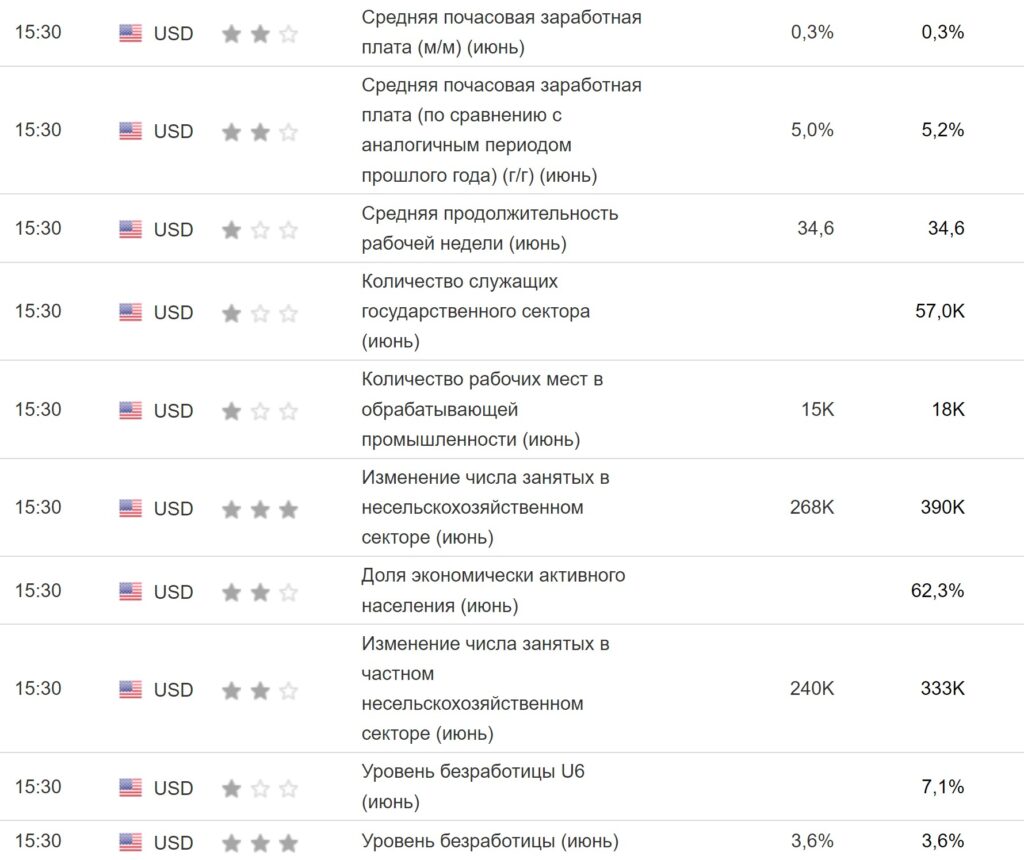Click the flag in Средняя почасовая заработная плата (м/м) row

pyautogui.click(x=130, y=34)
